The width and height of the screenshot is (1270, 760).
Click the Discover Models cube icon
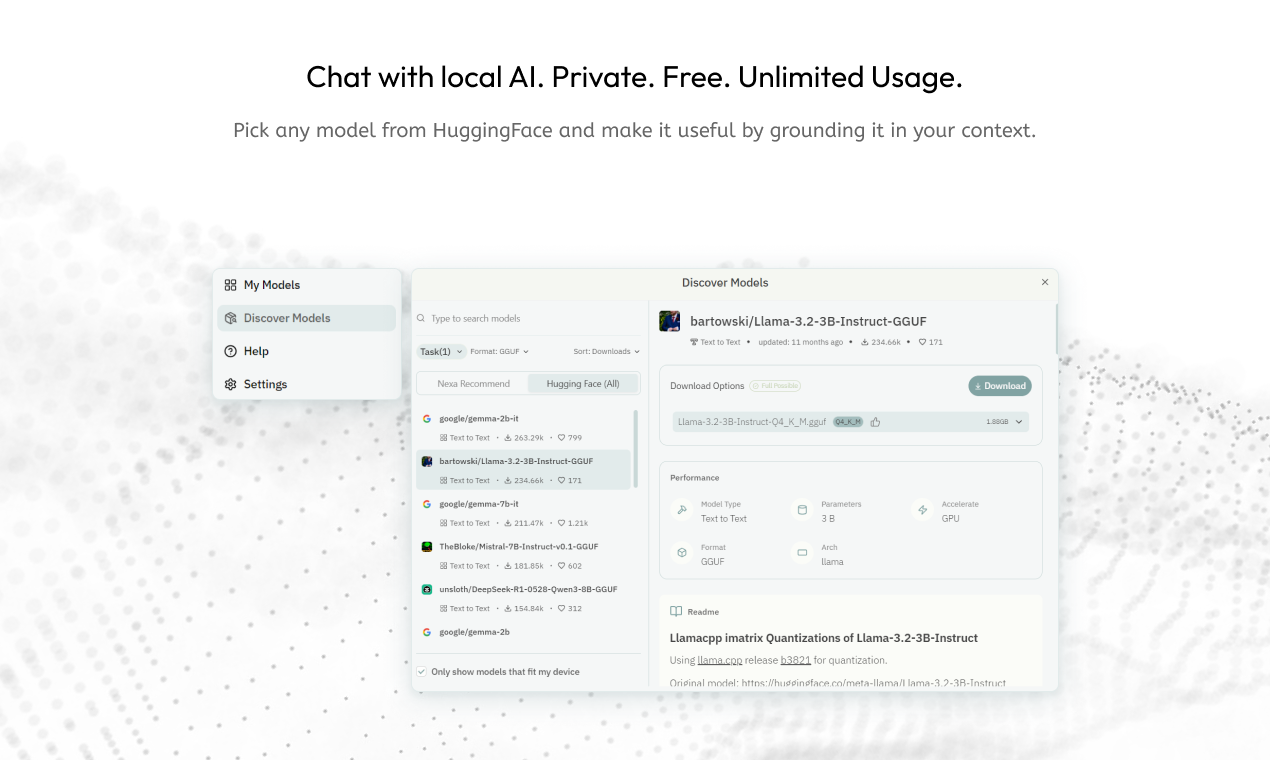(231, 318)
